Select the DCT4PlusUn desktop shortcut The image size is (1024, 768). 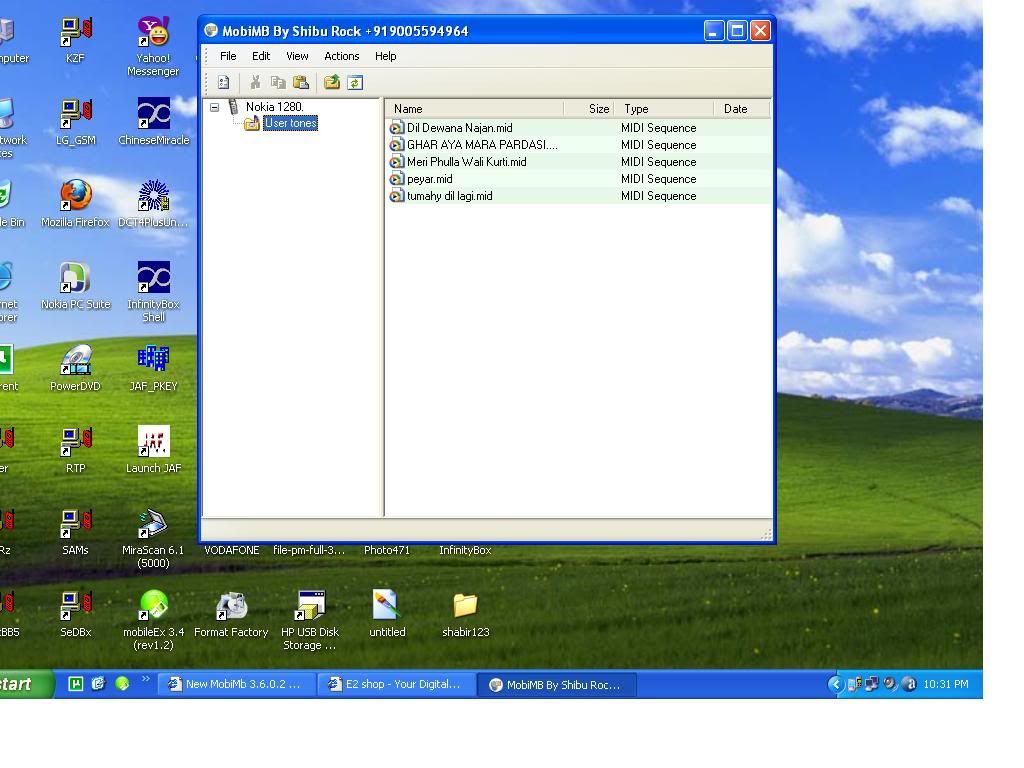pos(153,204)
